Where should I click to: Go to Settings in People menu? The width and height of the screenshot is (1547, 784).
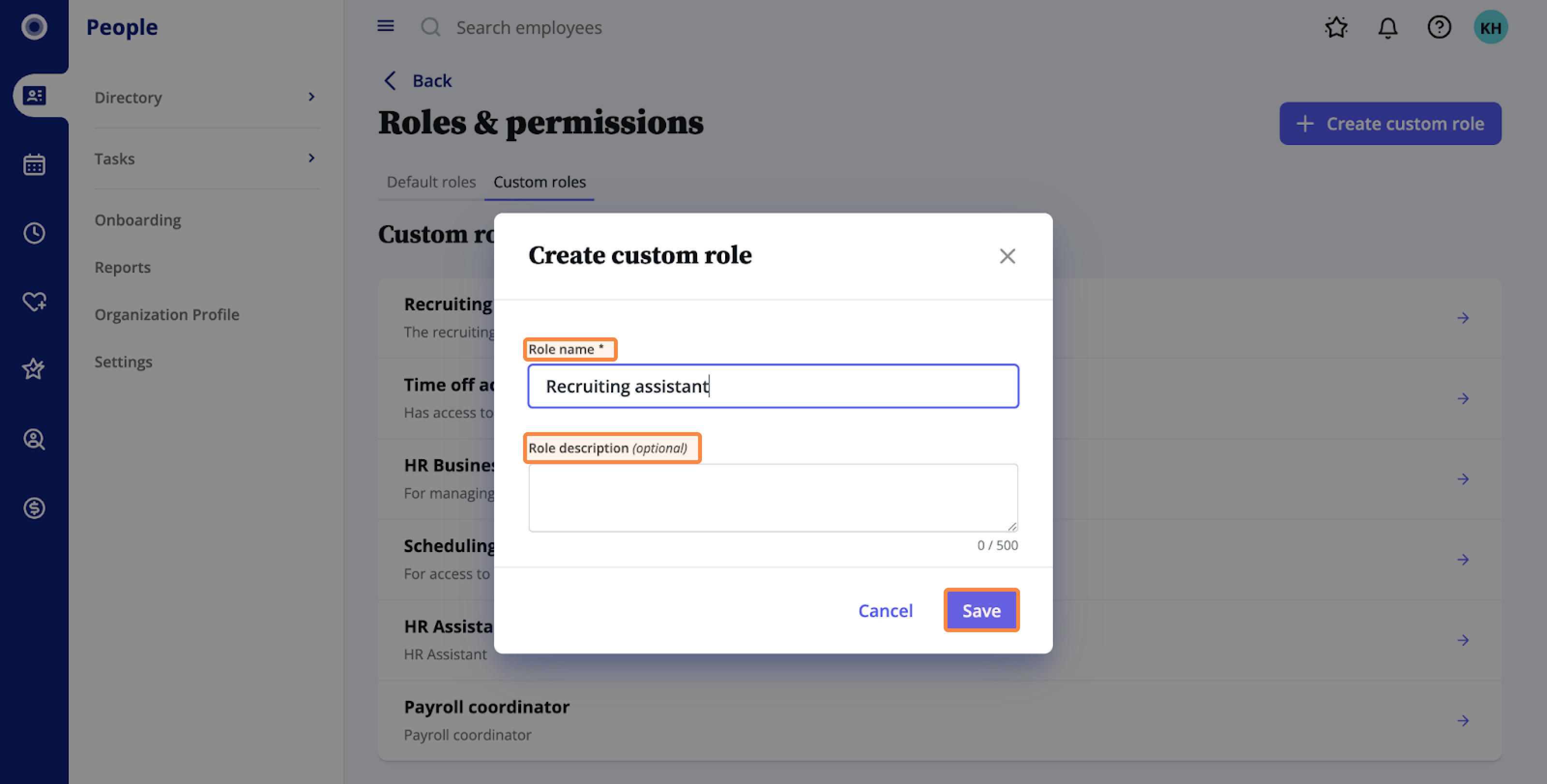[x=123, y=362]
